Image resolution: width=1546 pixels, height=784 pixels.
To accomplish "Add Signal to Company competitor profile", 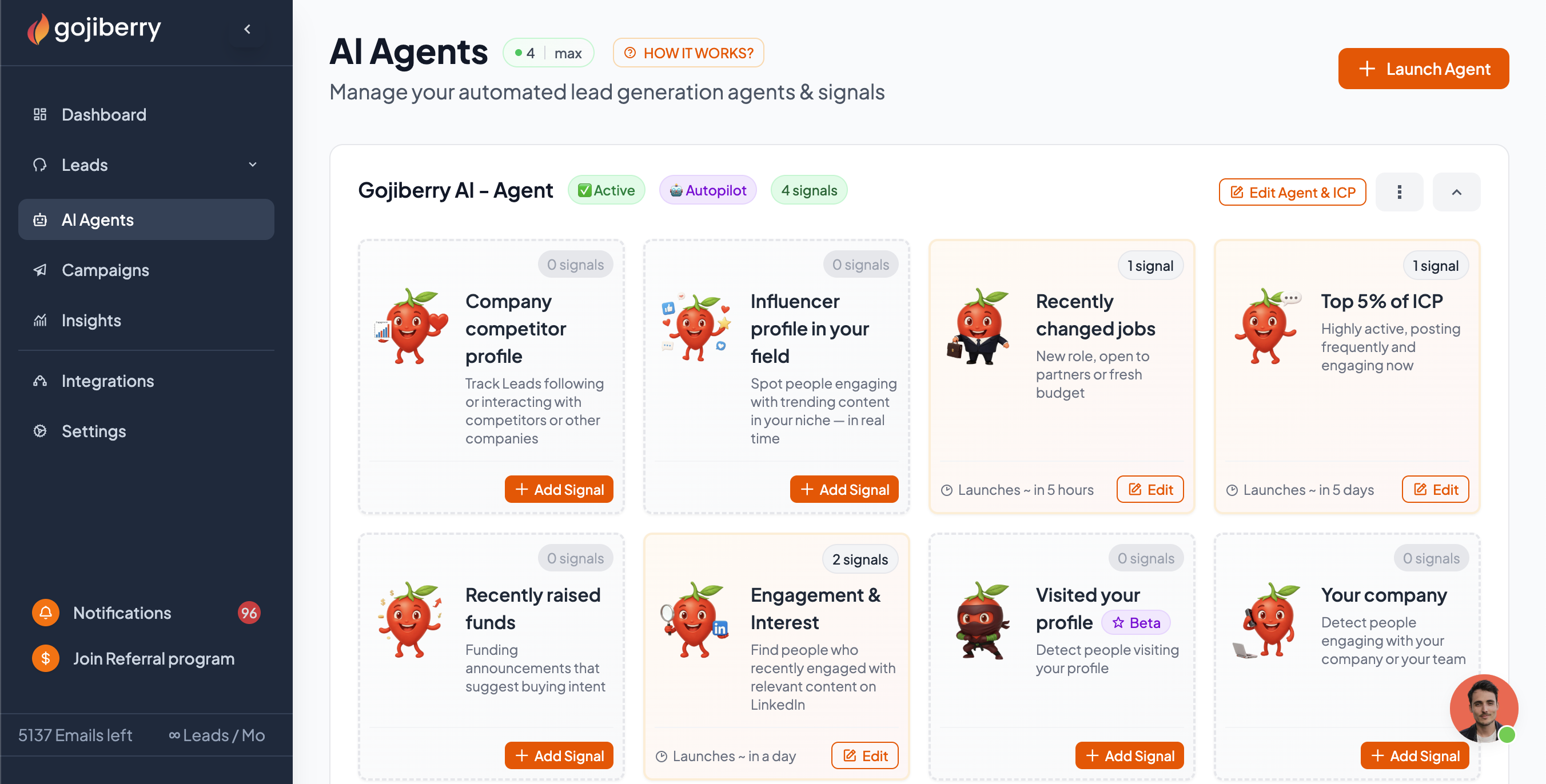I will pyautogui.click(x=559, y=490).
